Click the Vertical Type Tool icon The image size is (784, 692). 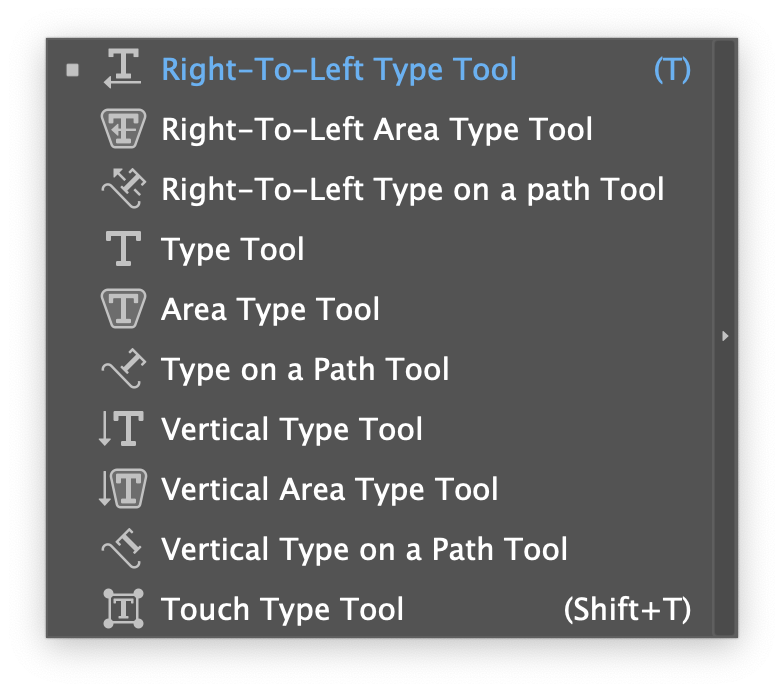tap(122, 429)
